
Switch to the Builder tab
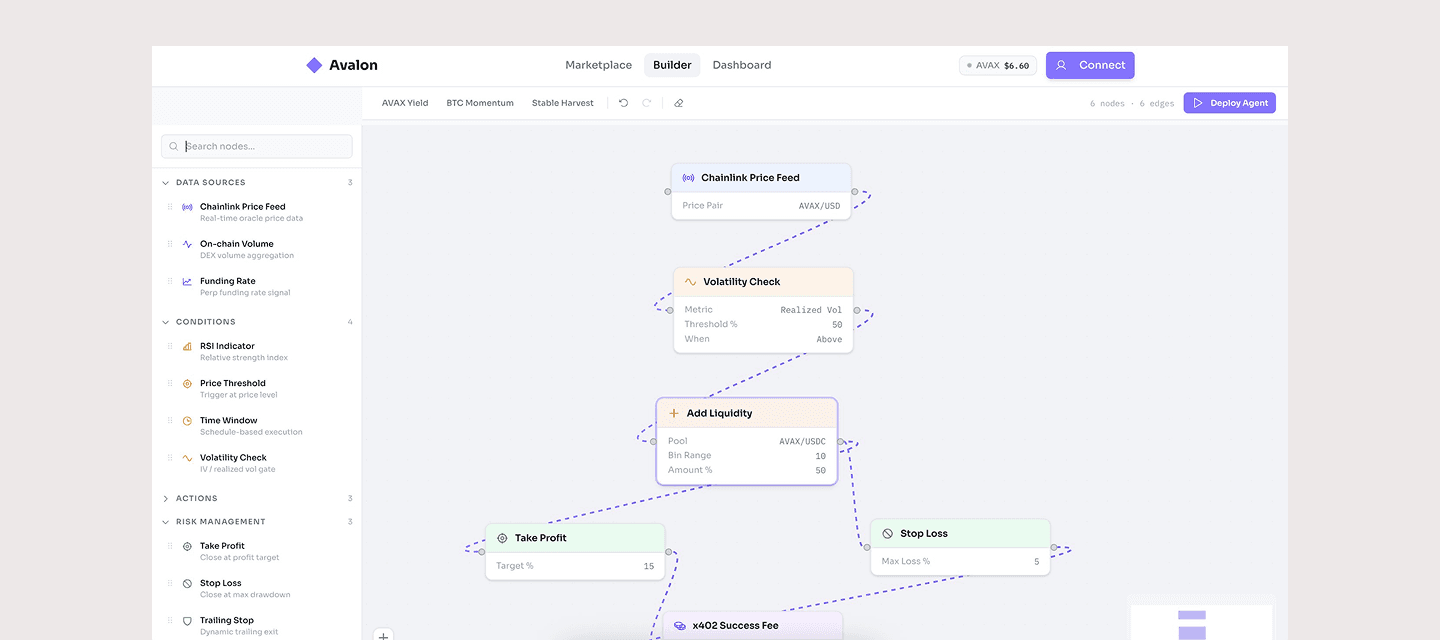tap(672, 65)
